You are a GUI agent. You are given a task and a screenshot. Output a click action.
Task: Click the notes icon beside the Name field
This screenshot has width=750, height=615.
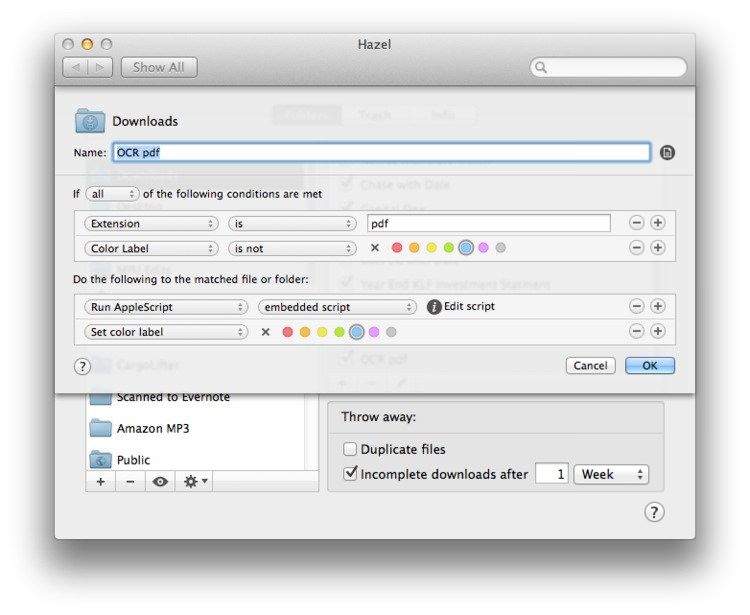[x=668, y=153]
